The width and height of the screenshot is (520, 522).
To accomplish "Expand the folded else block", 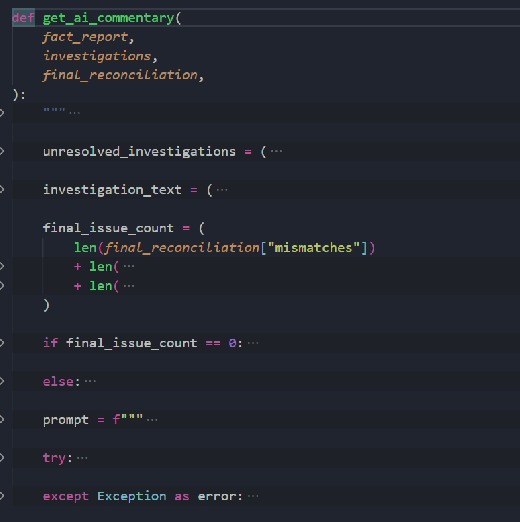I will [2, 381].
